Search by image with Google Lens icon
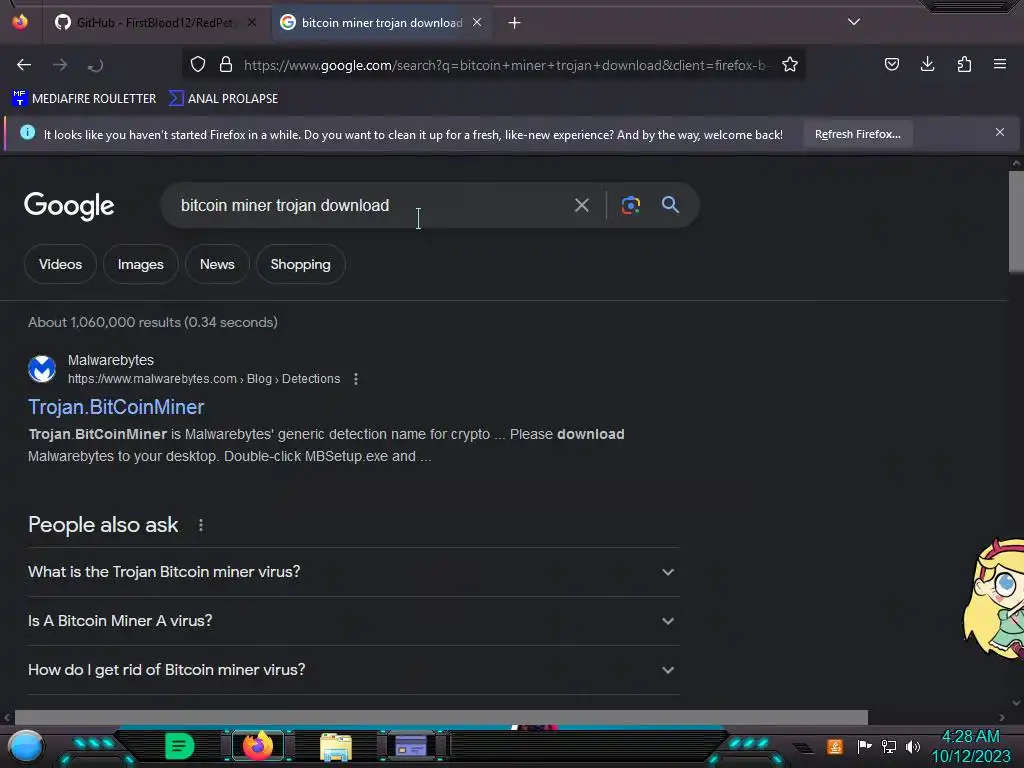The image size is (1024, 768). click(630, 205)
